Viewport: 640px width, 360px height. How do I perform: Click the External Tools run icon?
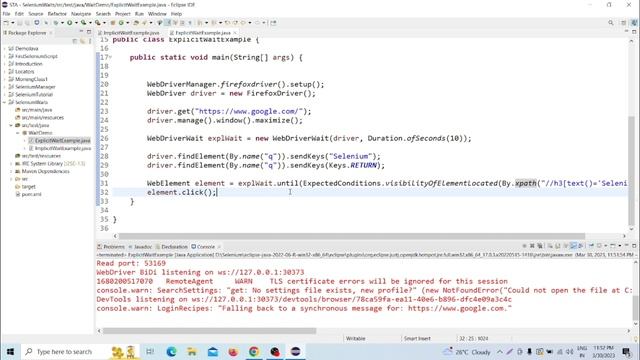[97, 23]
